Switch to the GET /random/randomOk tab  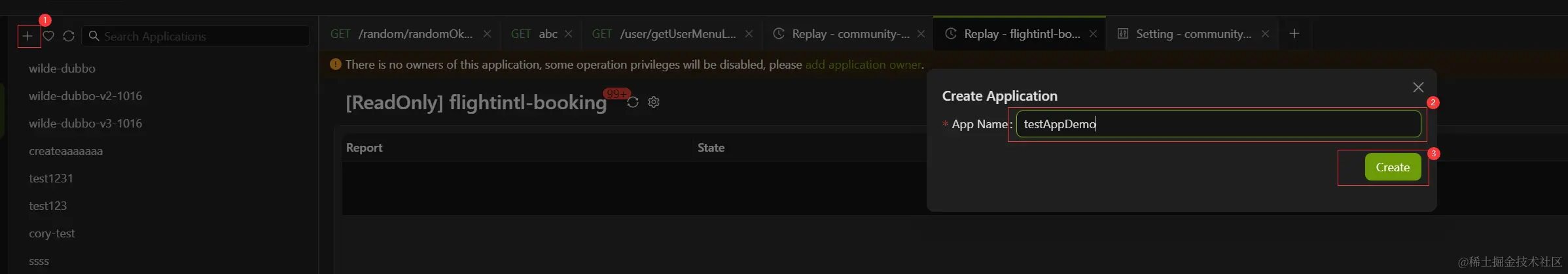[x=415, y=34]
